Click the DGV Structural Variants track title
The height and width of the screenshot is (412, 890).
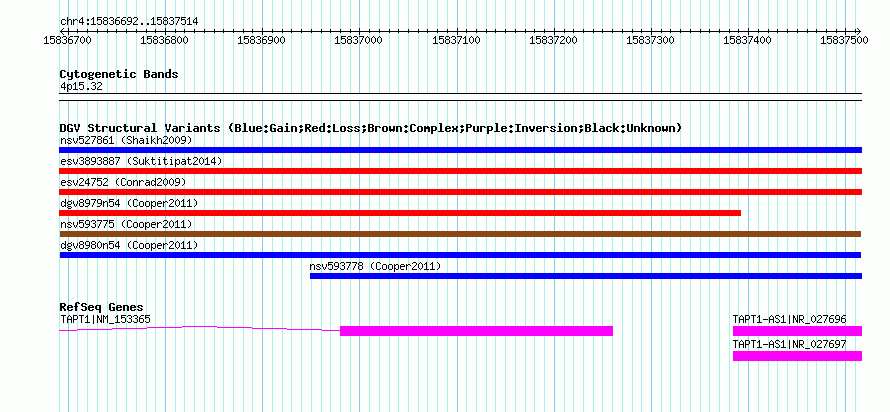(371, 128)
